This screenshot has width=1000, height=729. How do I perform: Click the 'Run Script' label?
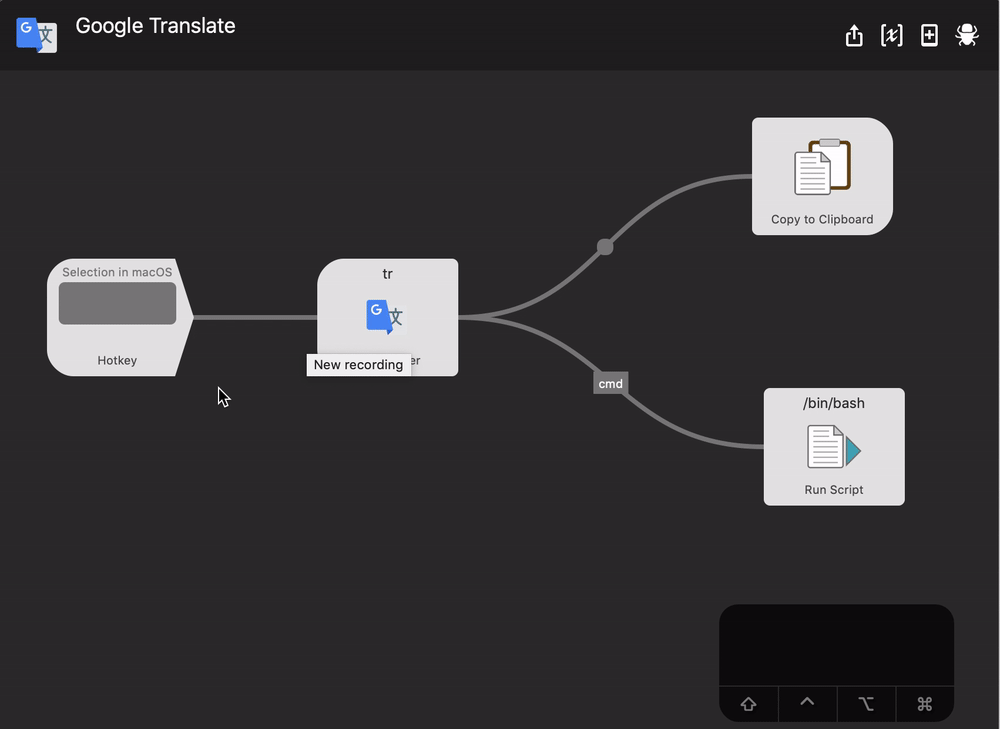click(x=834, y=490)
